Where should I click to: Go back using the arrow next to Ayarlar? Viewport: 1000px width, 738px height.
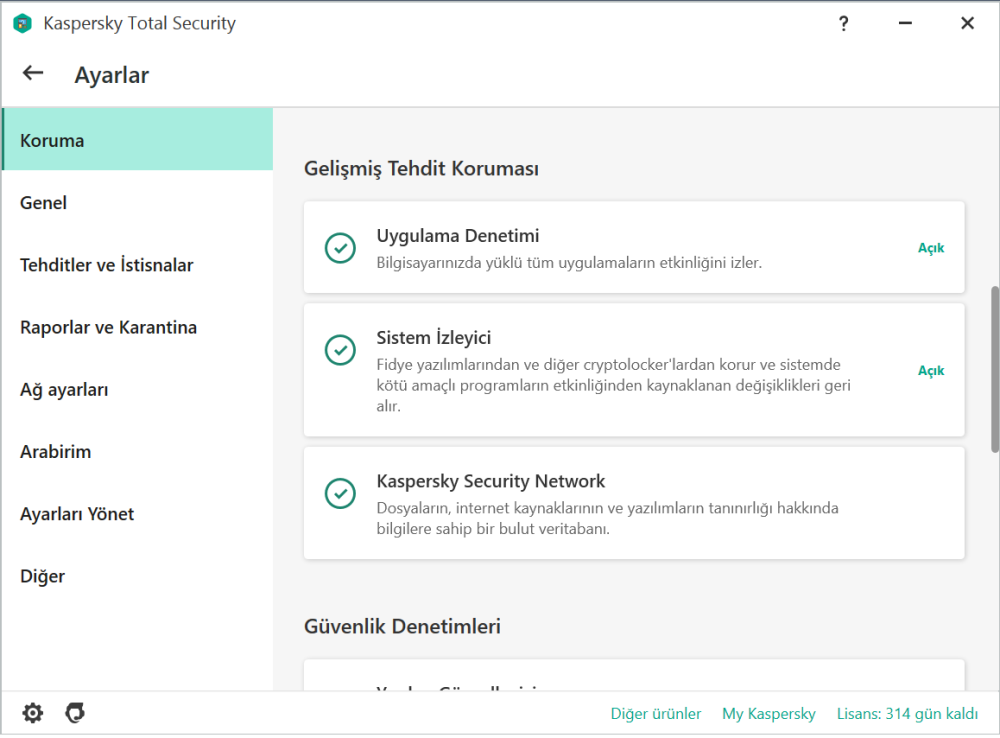tap(33, 73)
